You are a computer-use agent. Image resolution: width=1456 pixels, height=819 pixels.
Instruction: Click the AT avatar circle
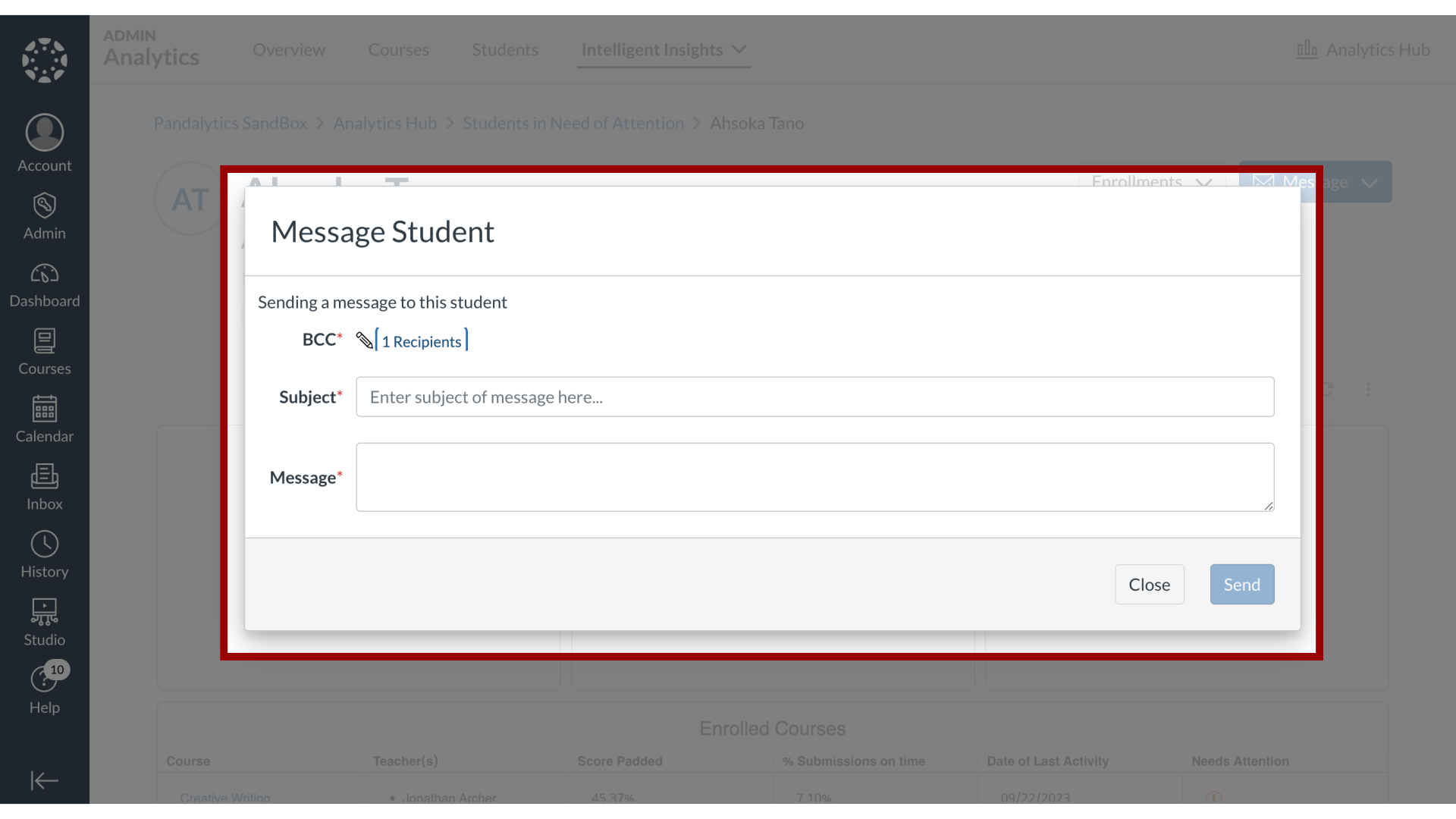coord(190,199)
